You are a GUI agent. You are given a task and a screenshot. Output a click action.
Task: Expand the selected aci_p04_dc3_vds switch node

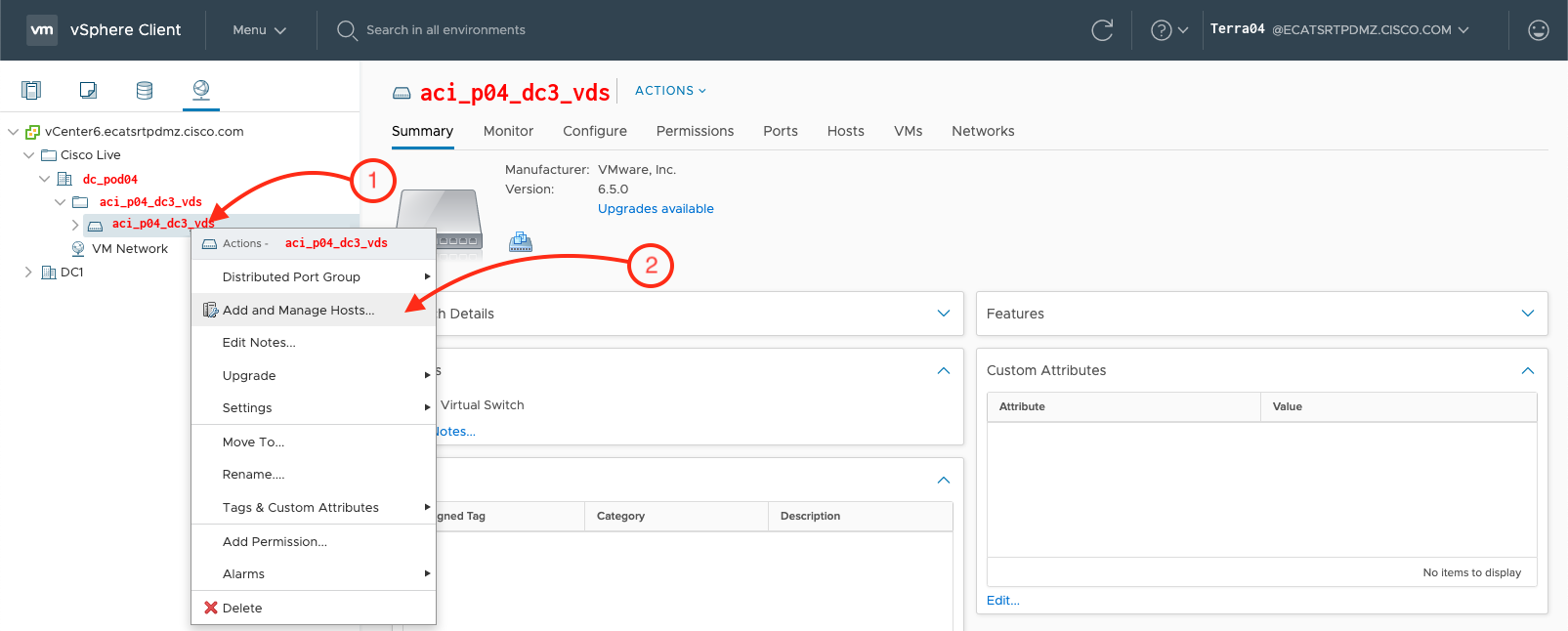75,226
